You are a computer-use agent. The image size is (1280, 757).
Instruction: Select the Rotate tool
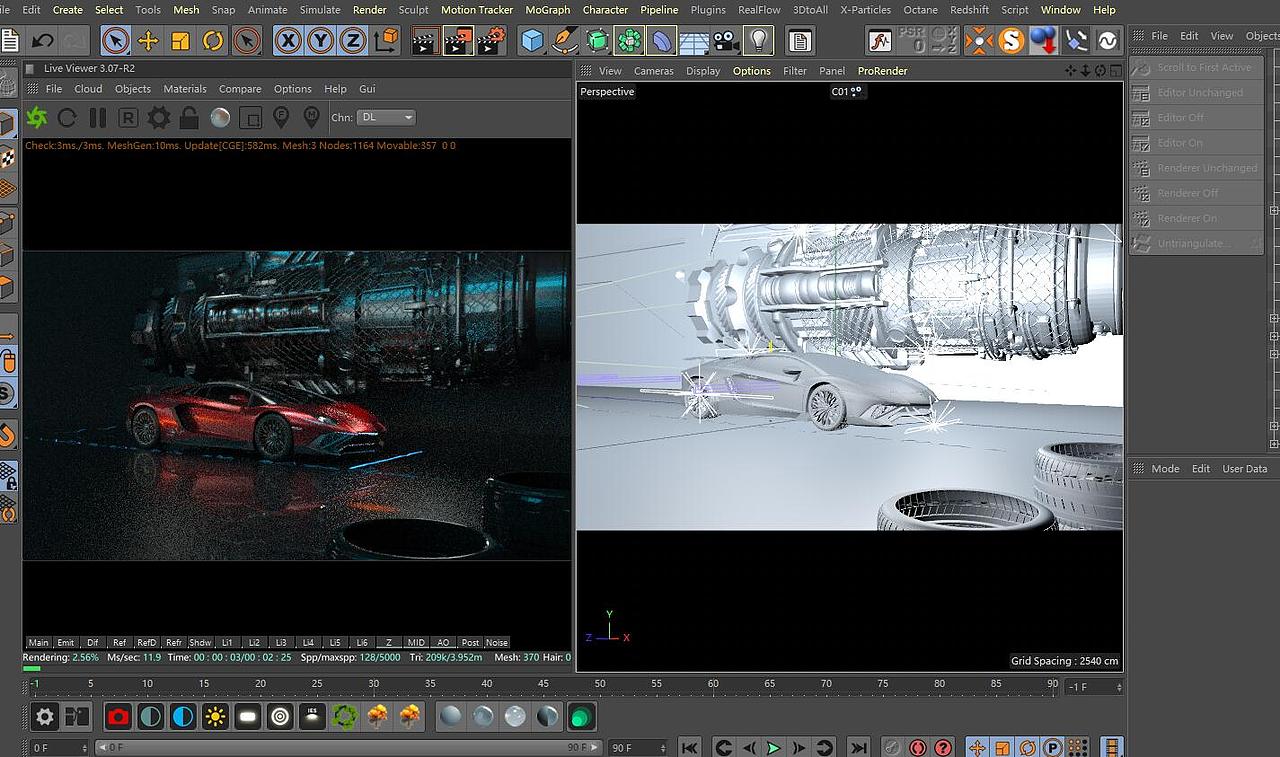tap(213, 41)
